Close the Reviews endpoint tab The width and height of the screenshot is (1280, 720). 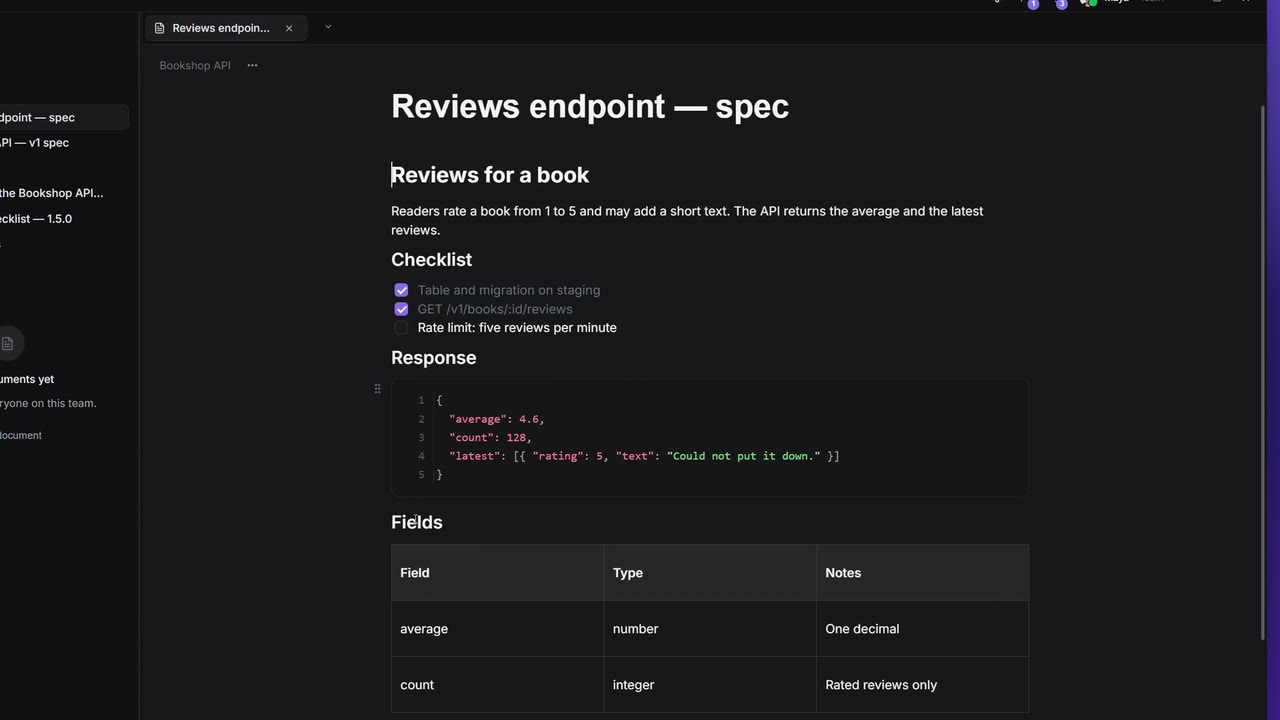pos(289,28)
